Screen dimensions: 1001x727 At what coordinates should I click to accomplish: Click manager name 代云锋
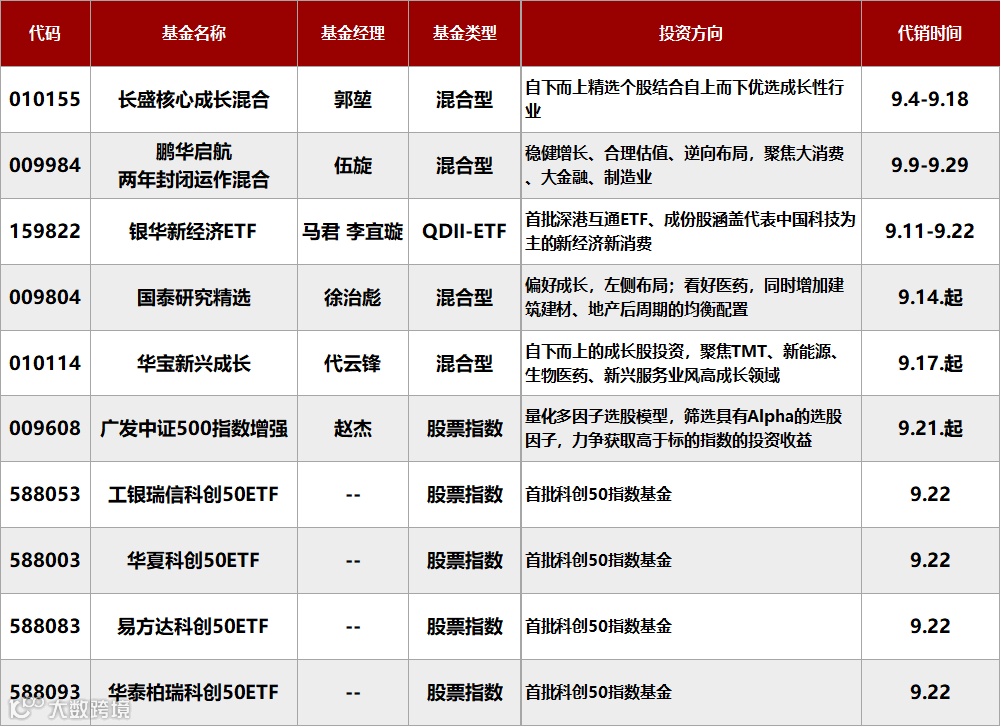point(352,363)
